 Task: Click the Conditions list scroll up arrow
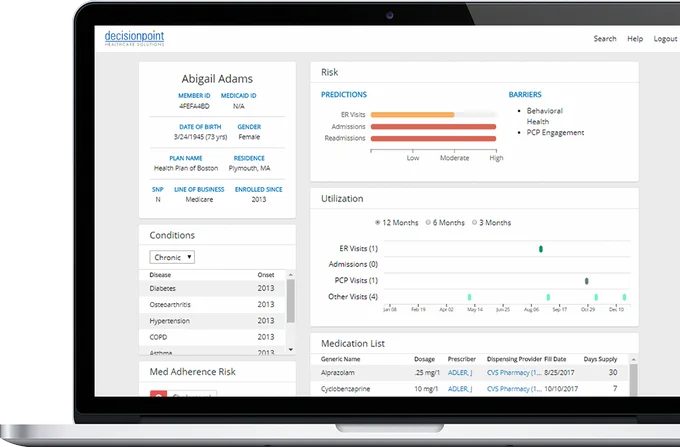click(x=291, y=274)
